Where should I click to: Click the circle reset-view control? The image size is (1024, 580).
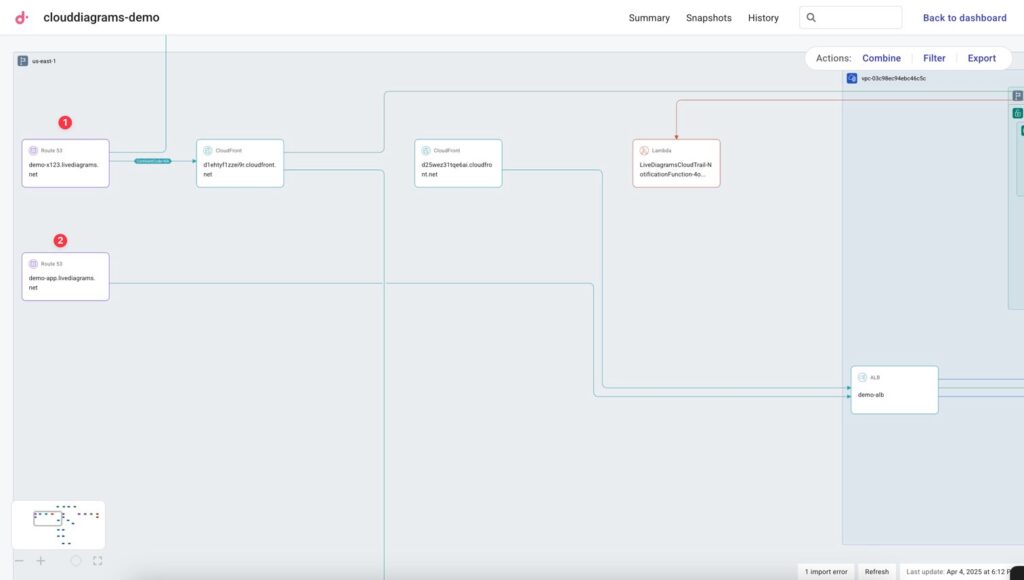[76, 561]
